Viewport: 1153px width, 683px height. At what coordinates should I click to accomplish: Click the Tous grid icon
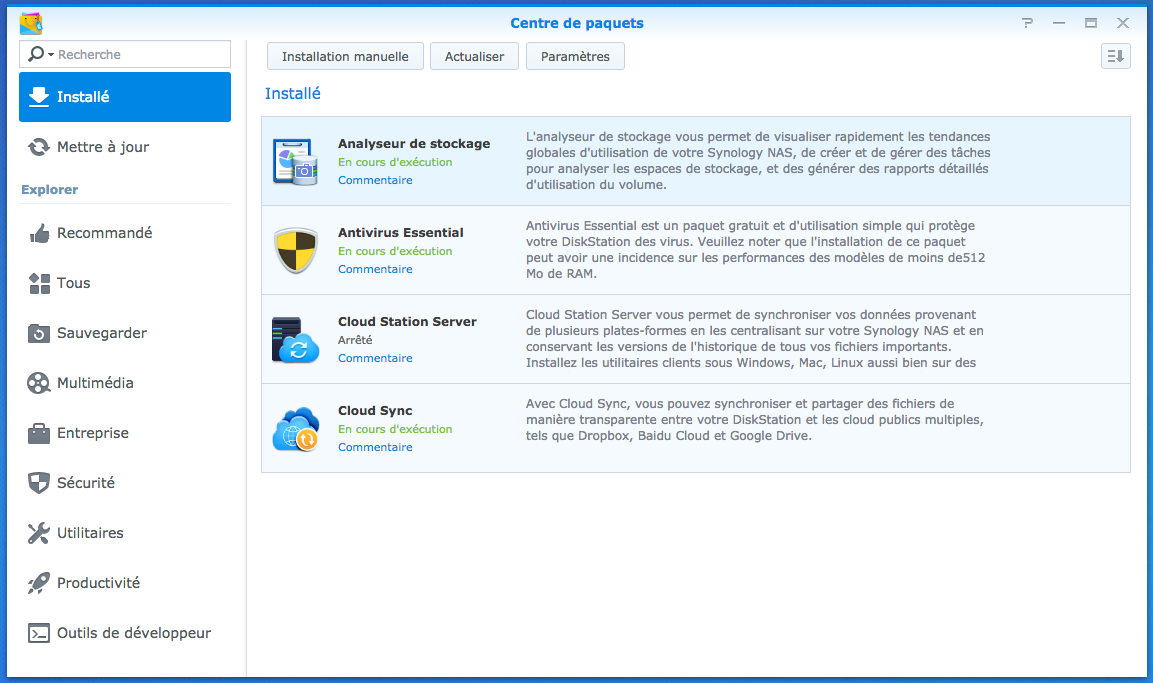(x=39, y=283)
